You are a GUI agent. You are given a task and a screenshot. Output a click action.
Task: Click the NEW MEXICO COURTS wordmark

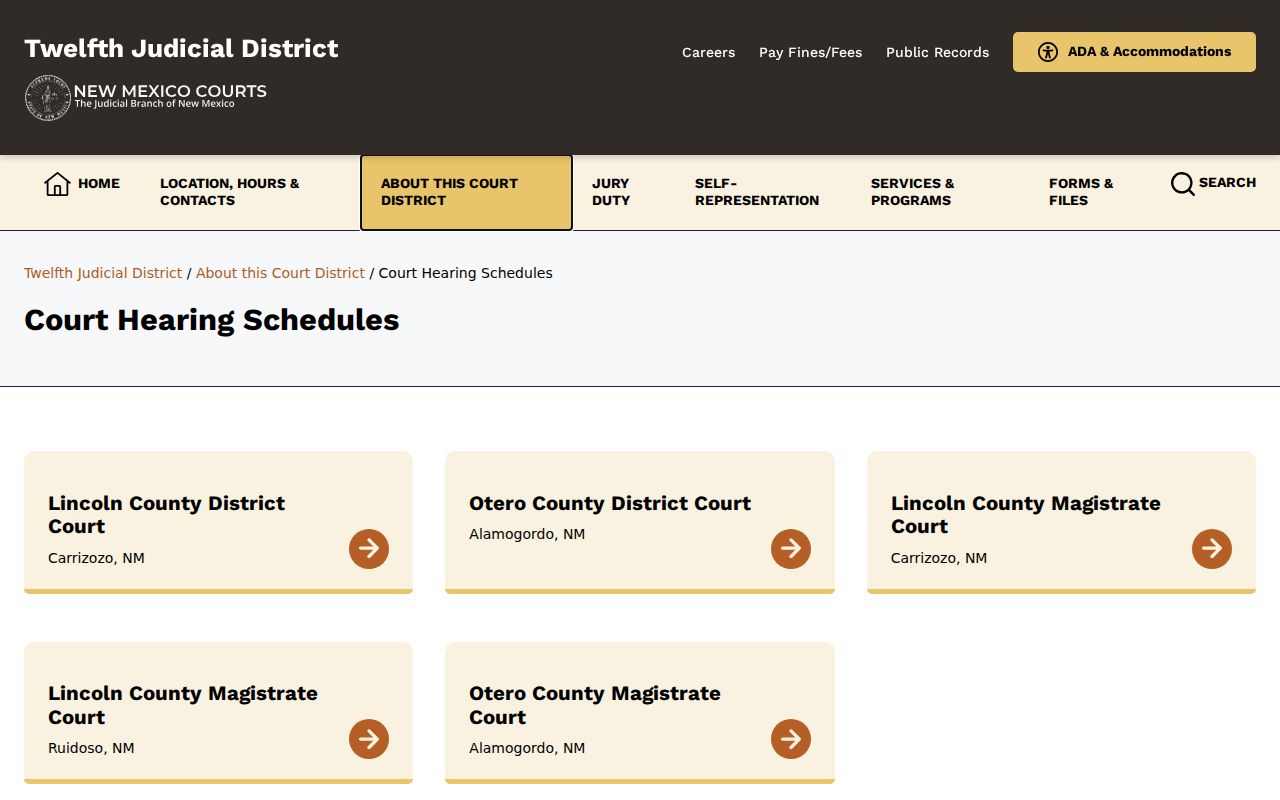point(170,92)
